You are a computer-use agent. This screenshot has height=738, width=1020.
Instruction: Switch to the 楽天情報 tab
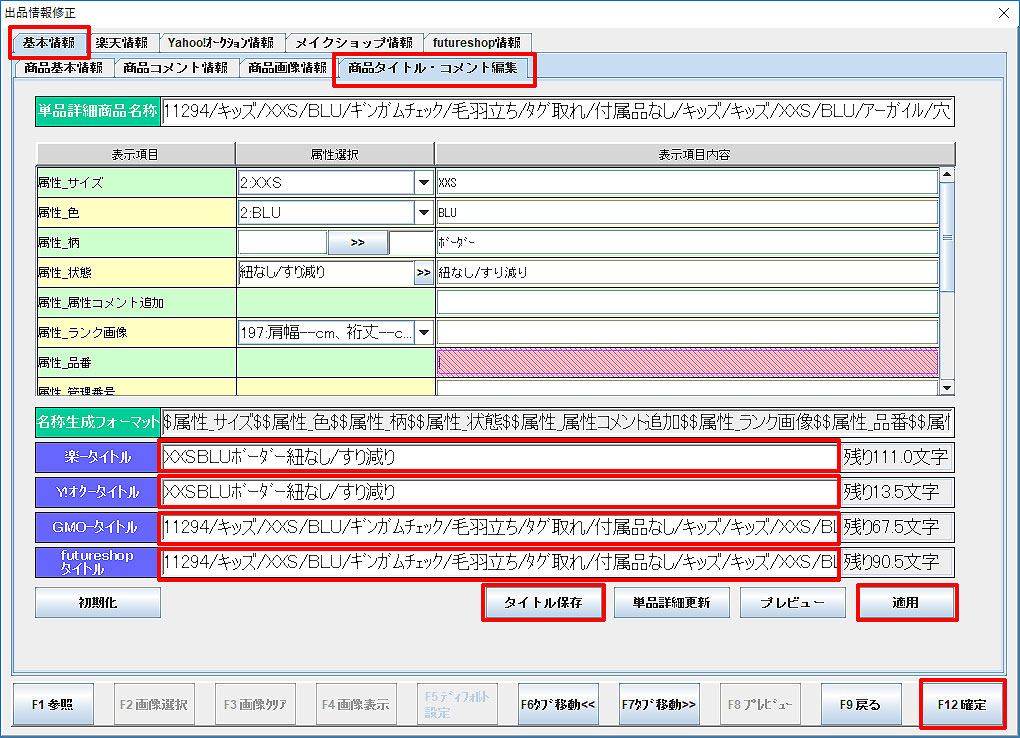(122, 43)
